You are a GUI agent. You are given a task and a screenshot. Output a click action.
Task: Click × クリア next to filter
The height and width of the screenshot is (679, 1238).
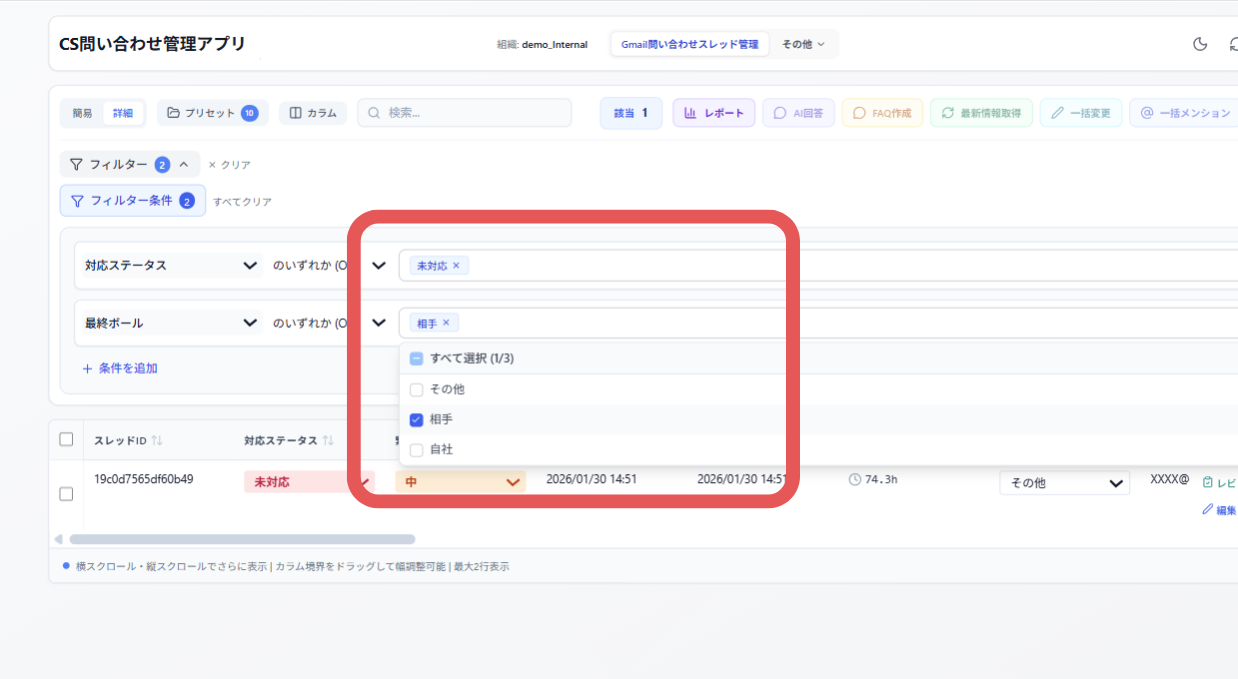(229, 164)
